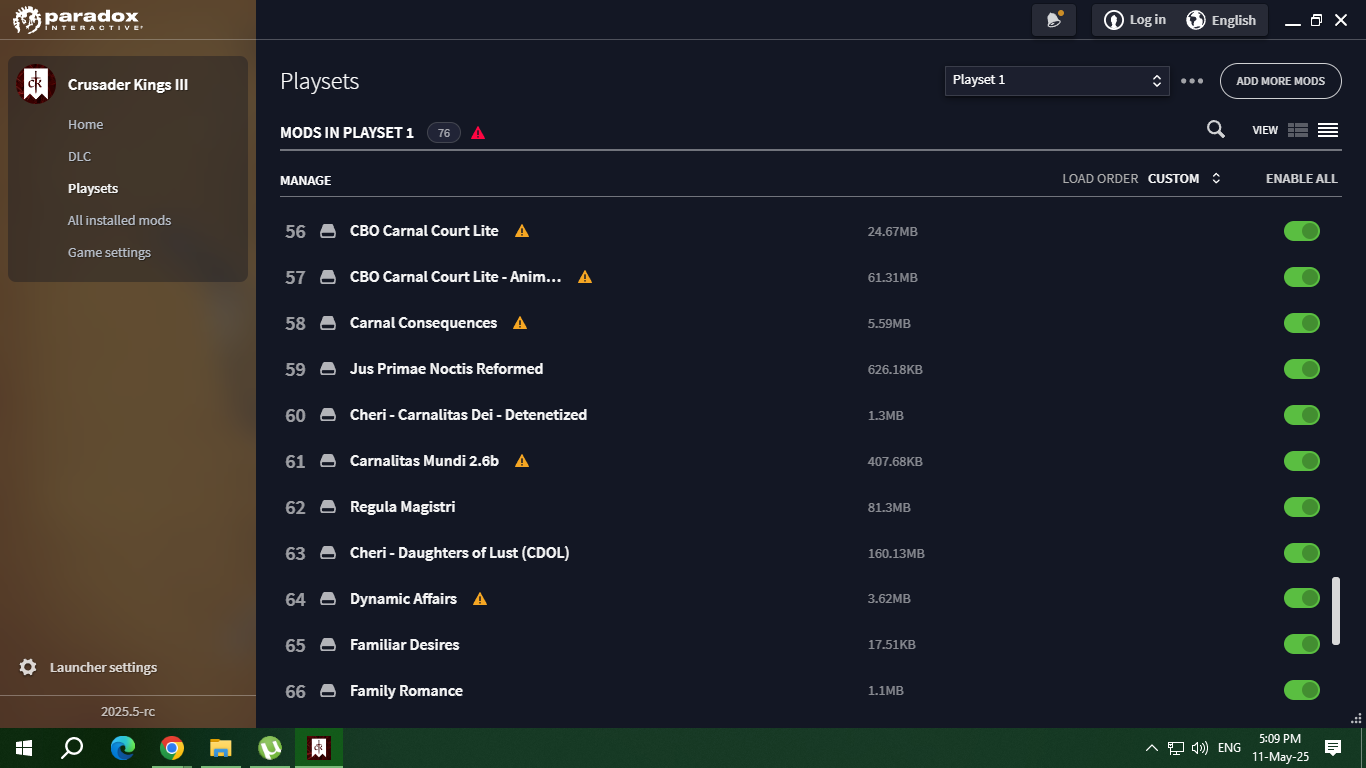The width and height of the screenshot is (1366, 768).
Task: Click the Paradox Interactive logo
Action: (x=78, y=19)
